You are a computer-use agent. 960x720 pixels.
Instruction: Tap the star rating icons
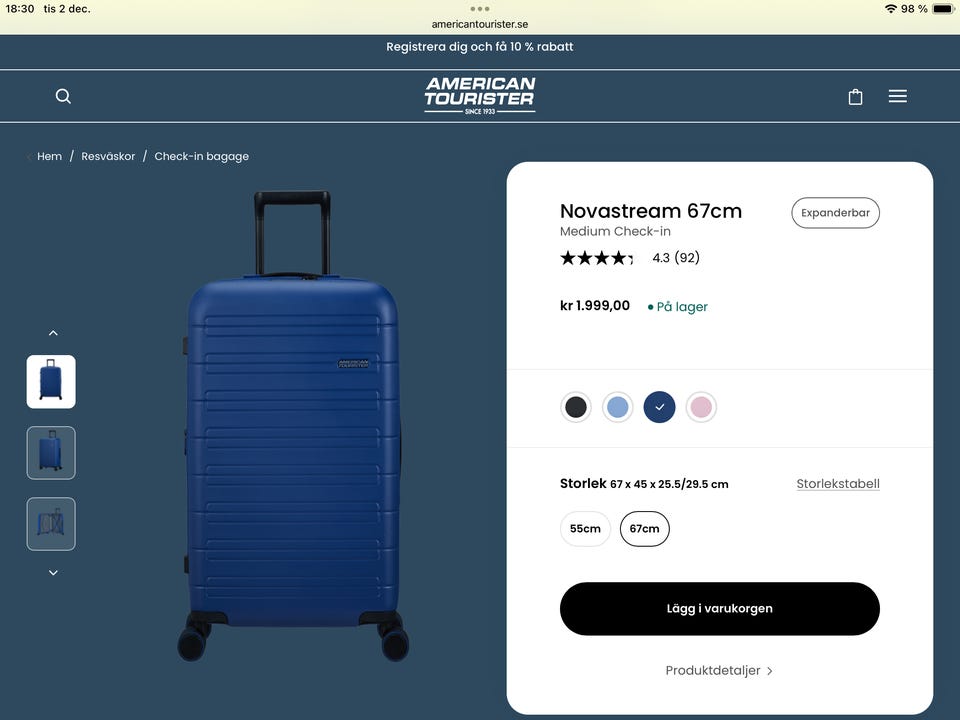[596, 258]
